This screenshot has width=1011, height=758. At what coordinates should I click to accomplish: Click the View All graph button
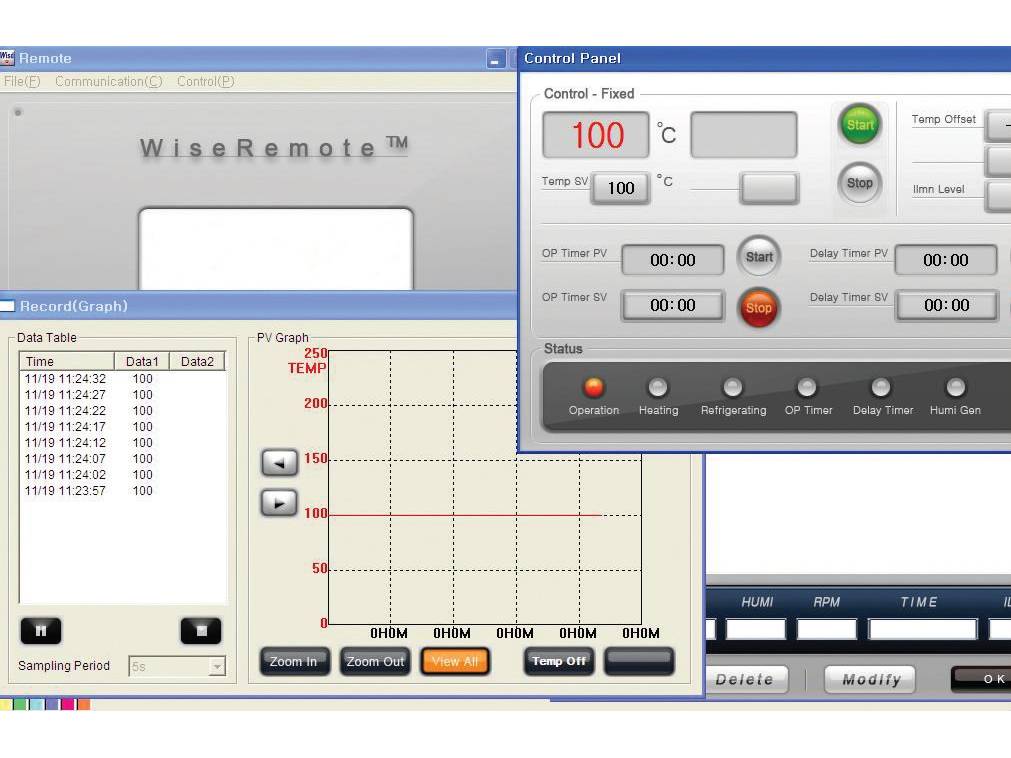pyautogui.click(x=455, y=661)
